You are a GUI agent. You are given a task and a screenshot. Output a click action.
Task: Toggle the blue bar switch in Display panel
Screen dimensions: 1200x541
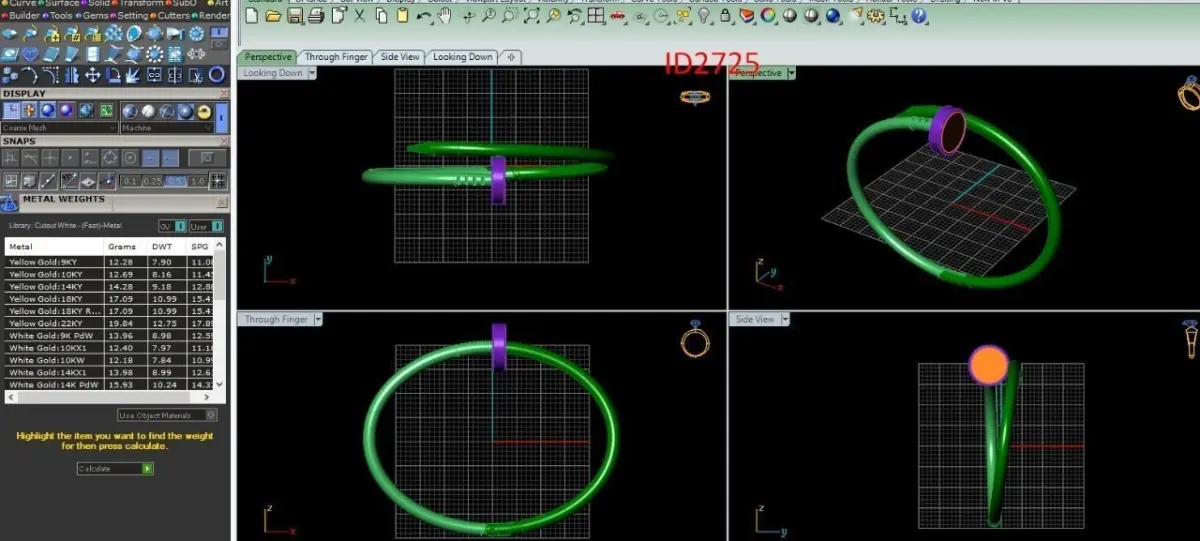(x=222, y=117)
